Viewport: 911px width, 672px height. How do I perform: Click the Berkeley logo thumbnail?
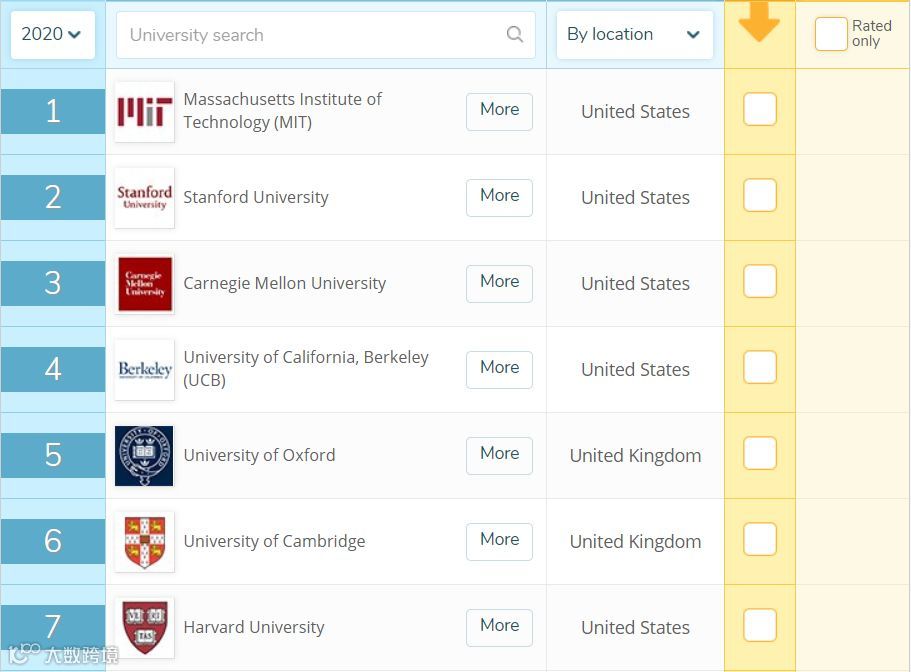tap(144, 370)
